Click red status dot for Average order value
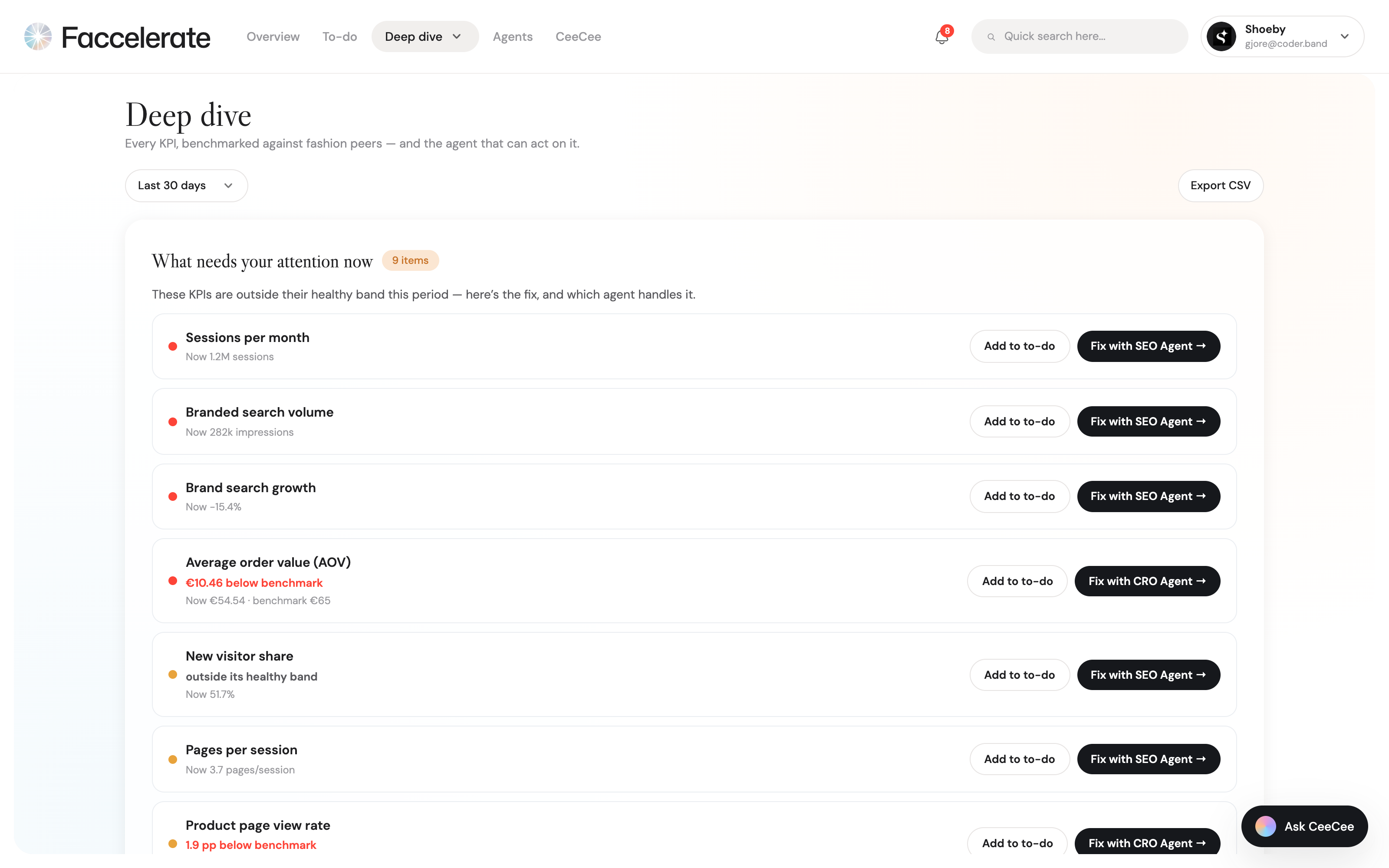The height and width of the screenshot is (868, 1389). [x=172, y=581]
